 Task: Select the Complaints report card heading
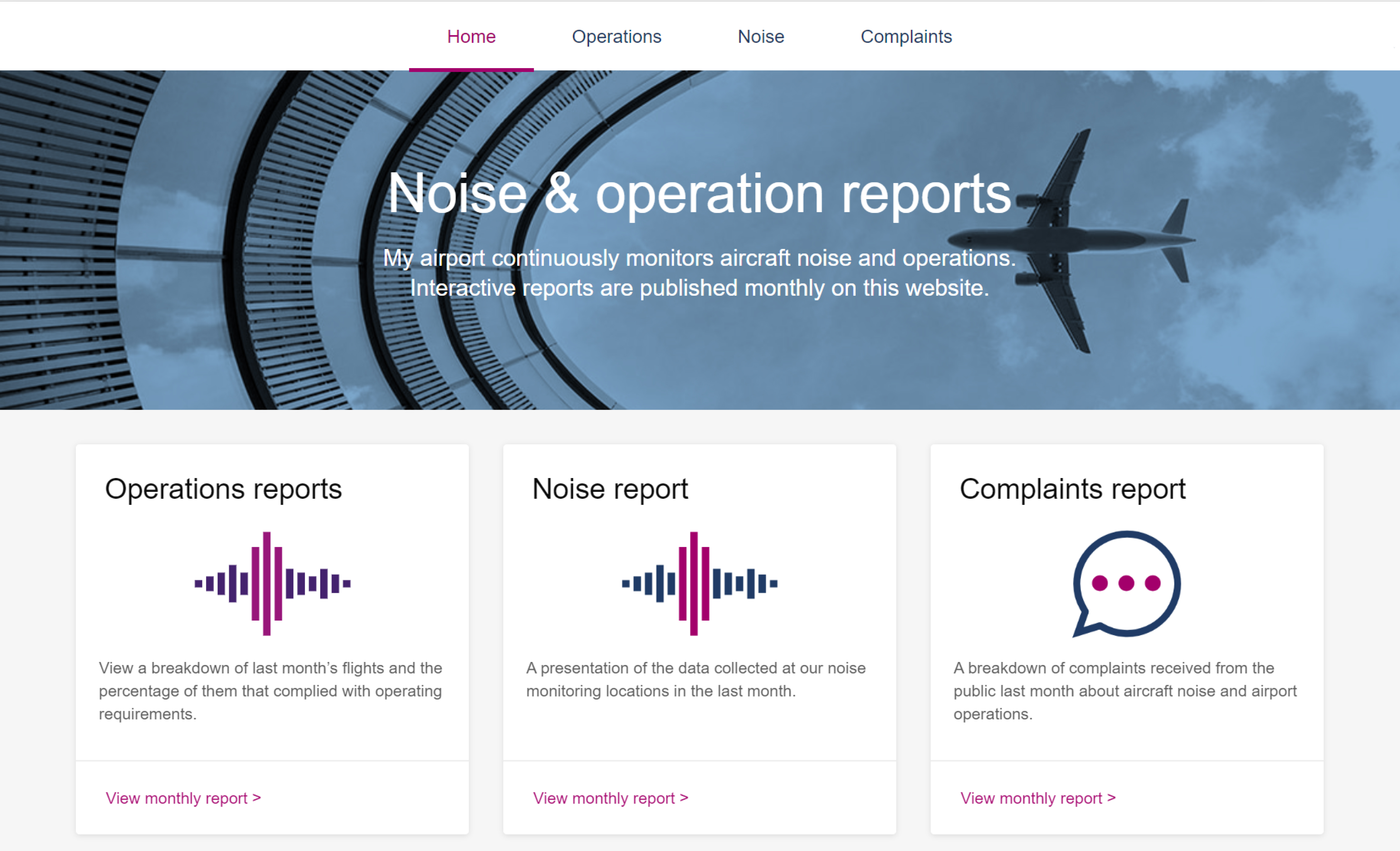point(1072,489)
